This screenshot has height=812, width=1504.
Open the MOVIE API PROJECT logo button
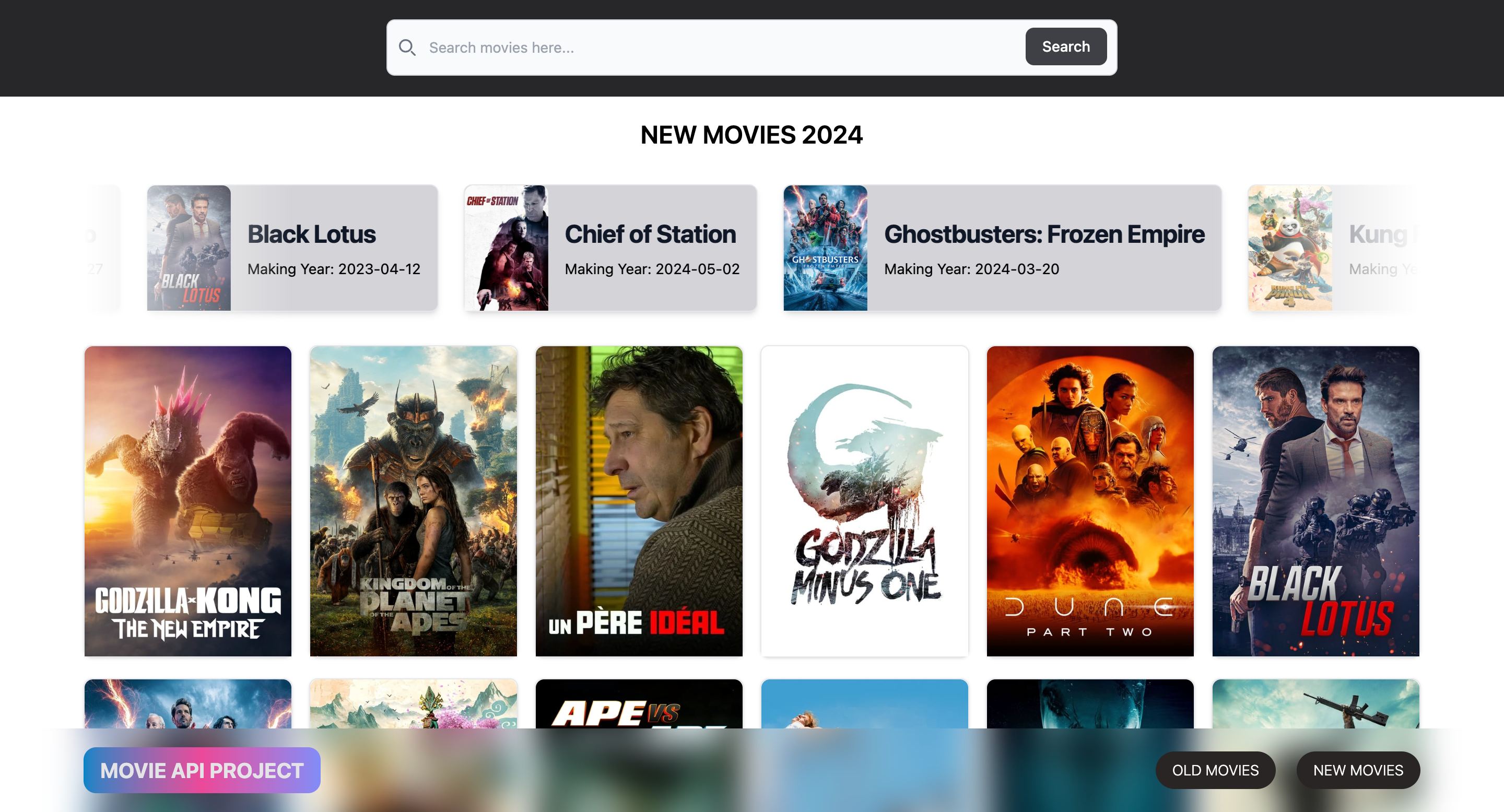[202, 770]
